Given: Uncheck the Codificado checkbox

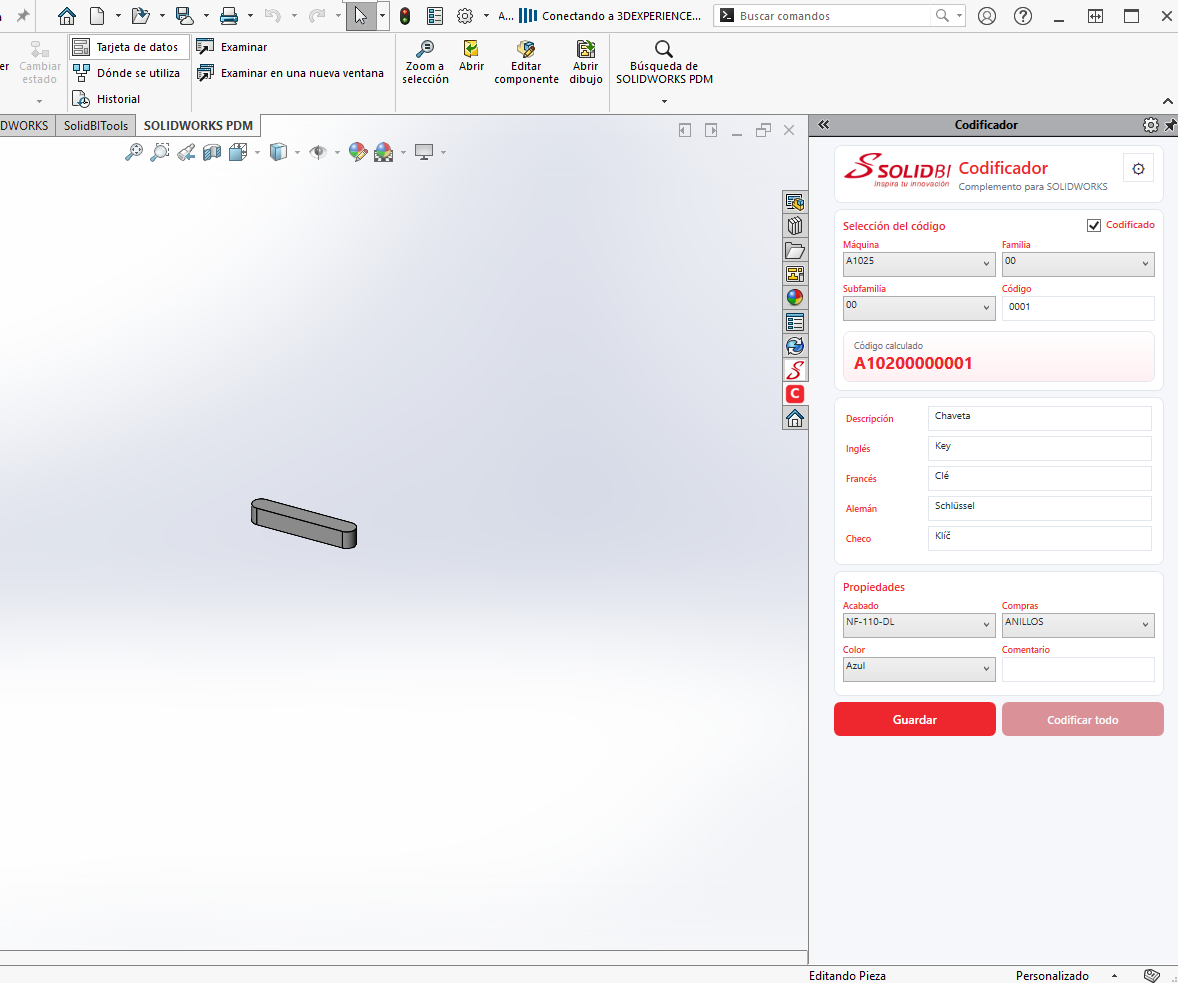Looking at the screenshot, I should click(1094, 225).
